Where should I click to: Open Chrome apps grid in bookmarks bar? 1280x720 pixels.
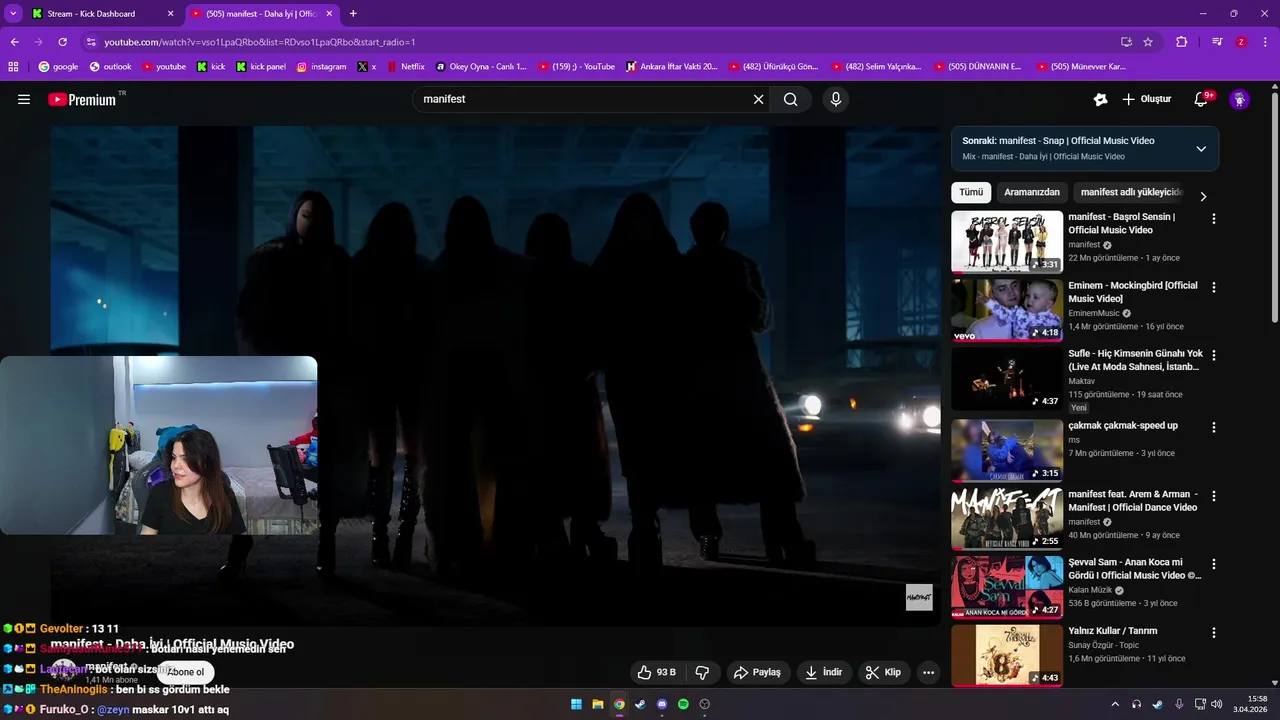[x=13, y=67]
